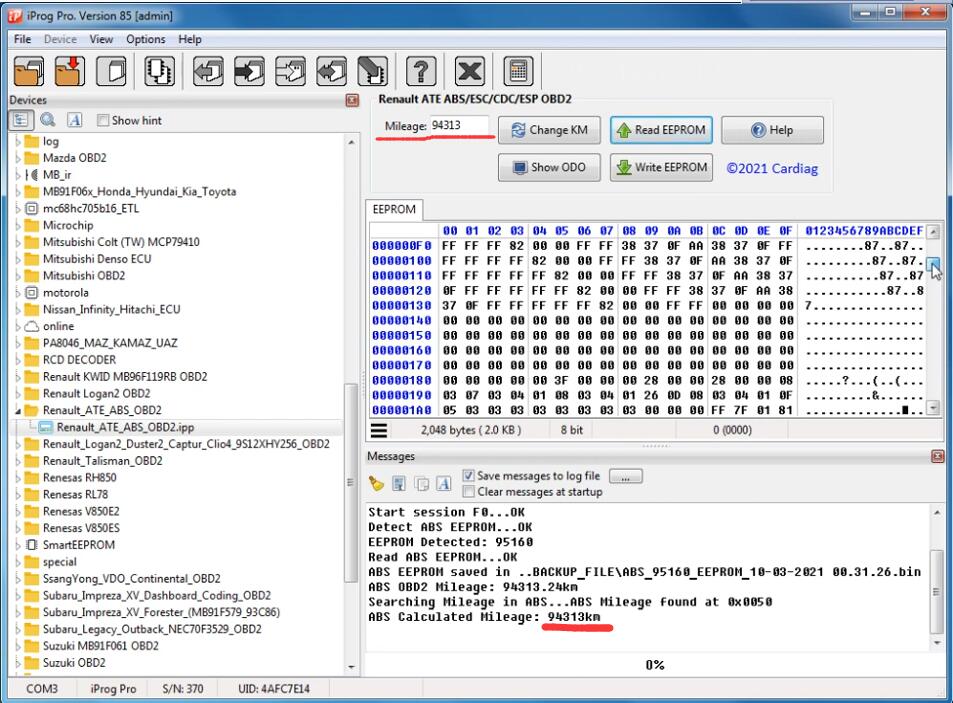The width and height of the screenshot is (953, 703).
Task: Click the open file folder toolbar icon
Action: [29, 72]
